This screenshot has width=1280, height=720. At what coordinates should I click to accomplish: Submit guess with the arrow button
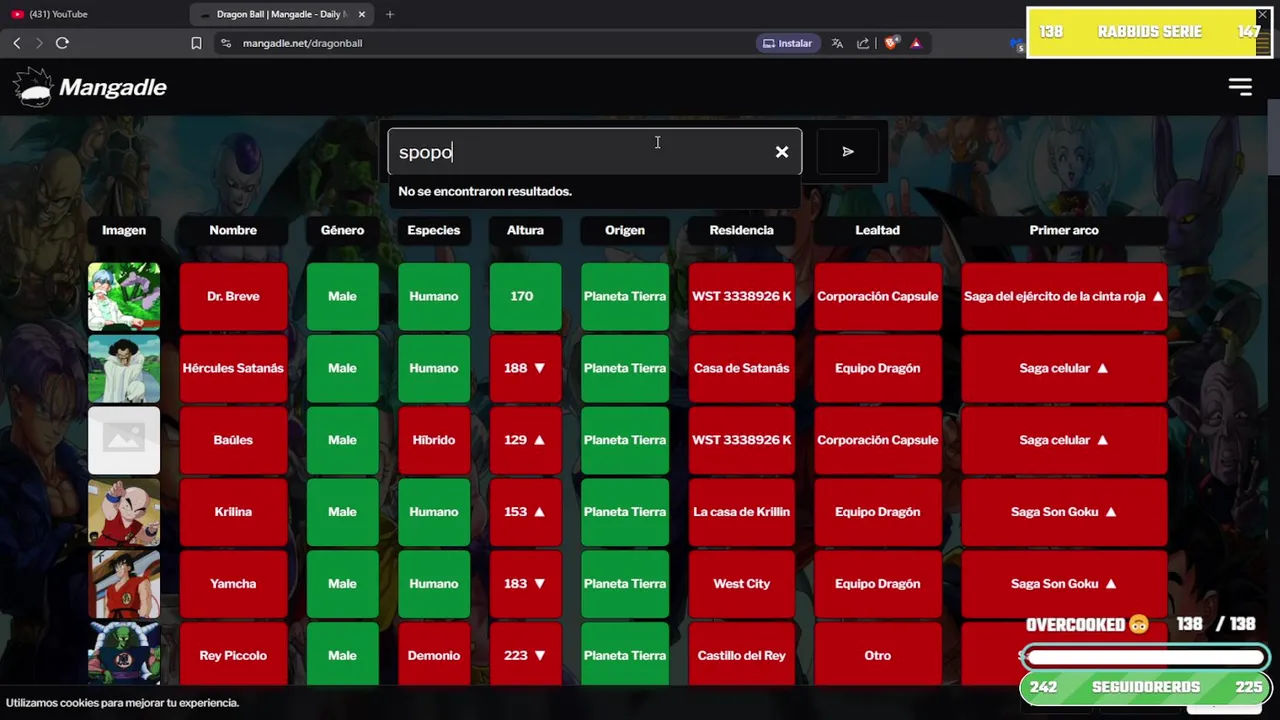tap(848, 152)
